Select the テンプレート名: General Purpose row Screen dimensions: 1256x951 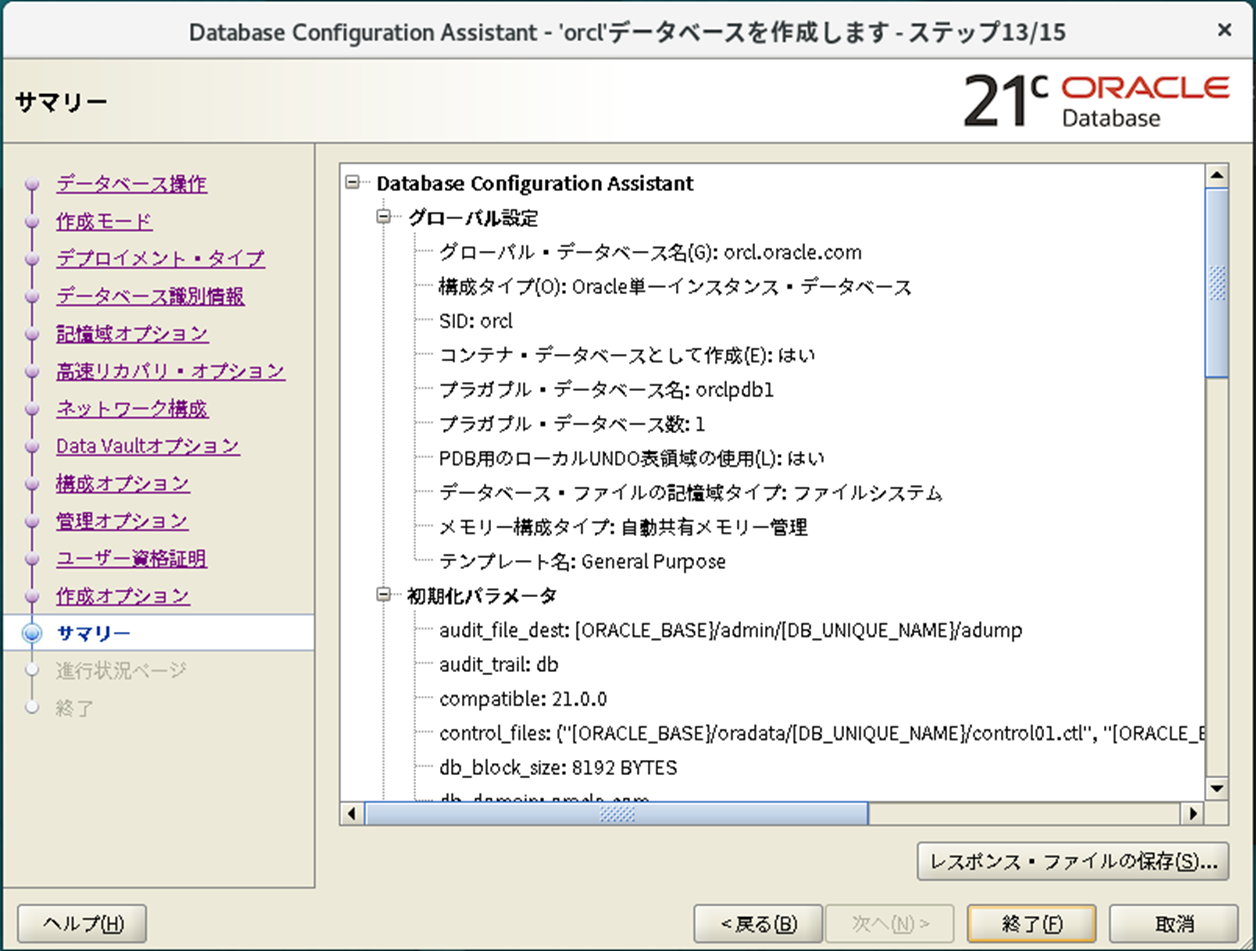coord(582,561)
